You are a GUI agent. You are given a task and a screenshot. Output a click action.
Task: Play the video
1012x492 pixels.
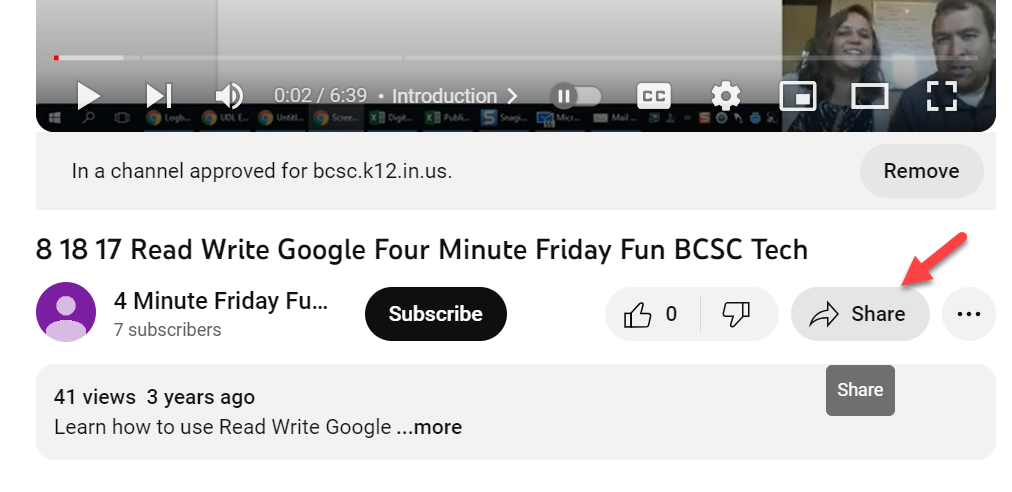click(x=88, y=96)
